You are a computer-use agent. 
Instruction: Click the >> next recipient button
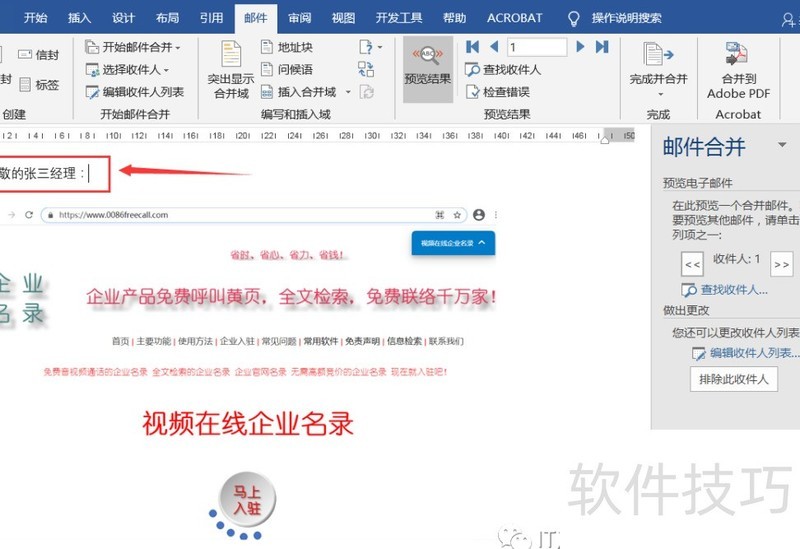(782, 264)
